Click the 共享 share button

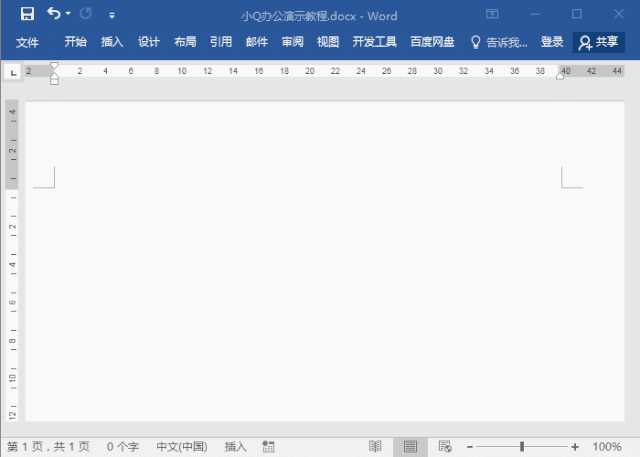[x=599, y=42]
